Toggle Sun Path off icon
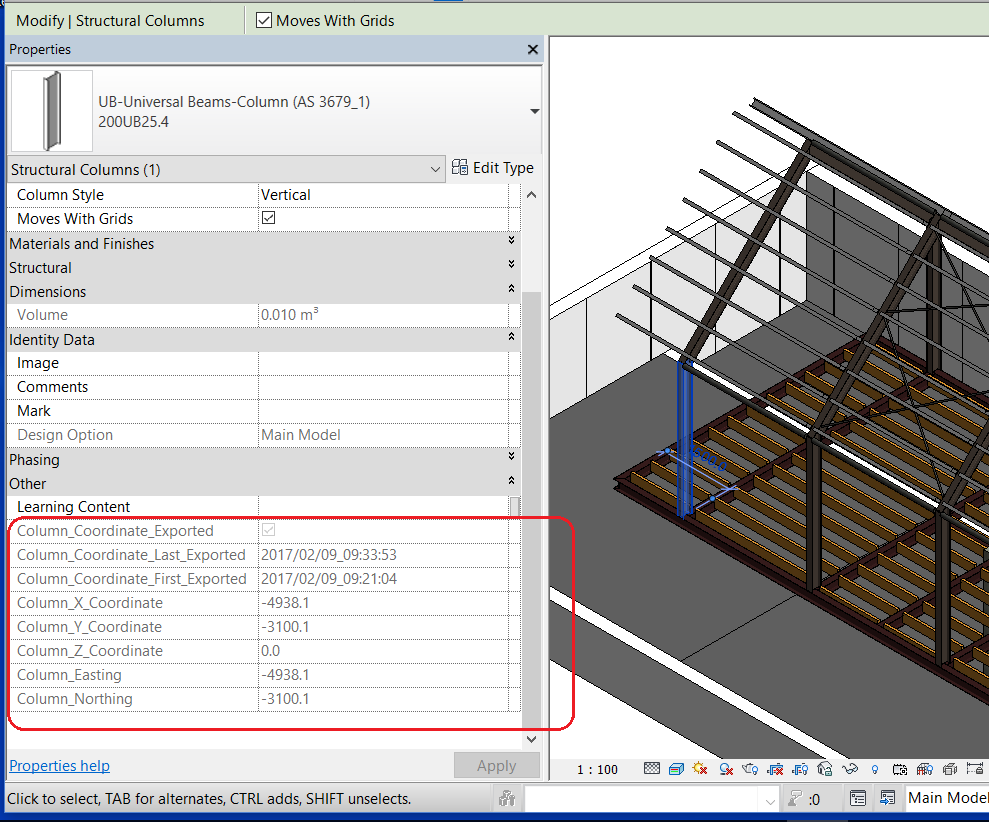Screen dimensions: 989x822 700,769
